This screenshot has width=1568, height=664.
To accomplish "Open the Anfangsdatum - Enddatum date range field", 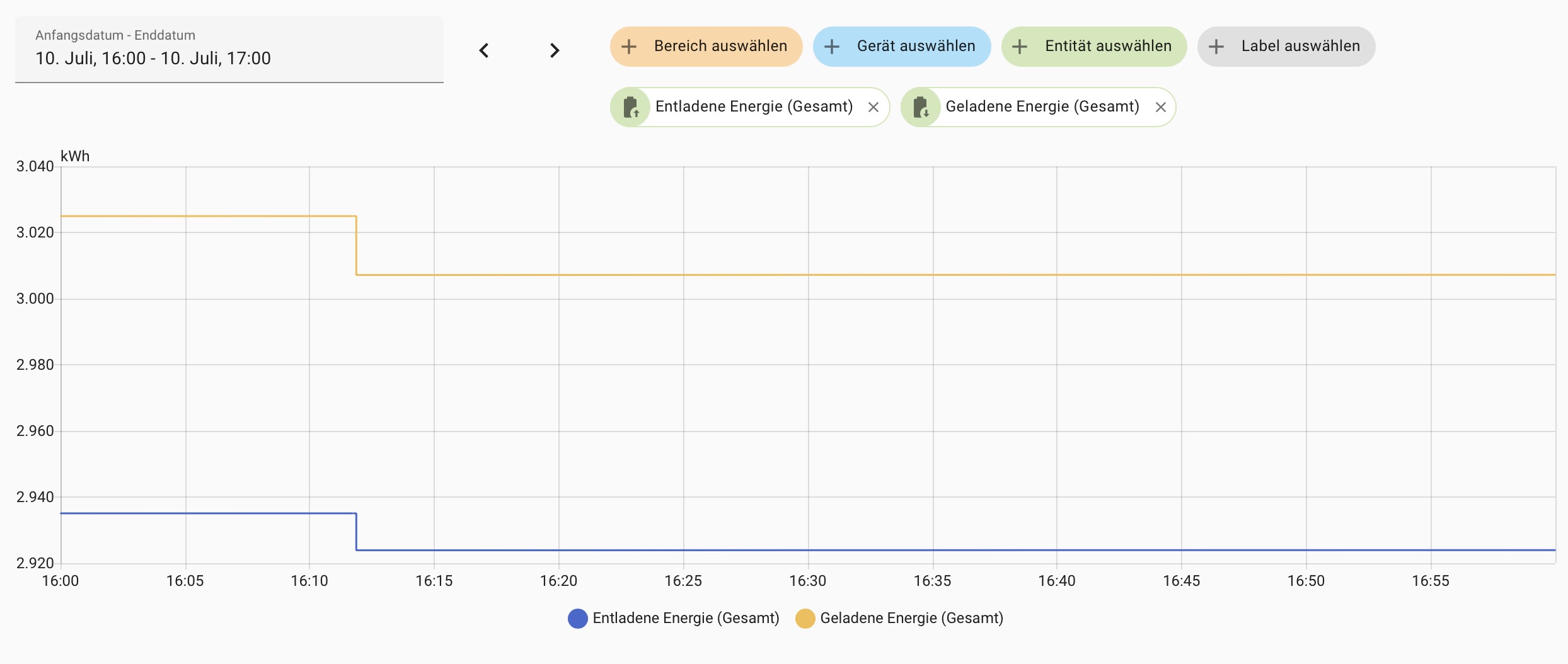I will [229, 50].
